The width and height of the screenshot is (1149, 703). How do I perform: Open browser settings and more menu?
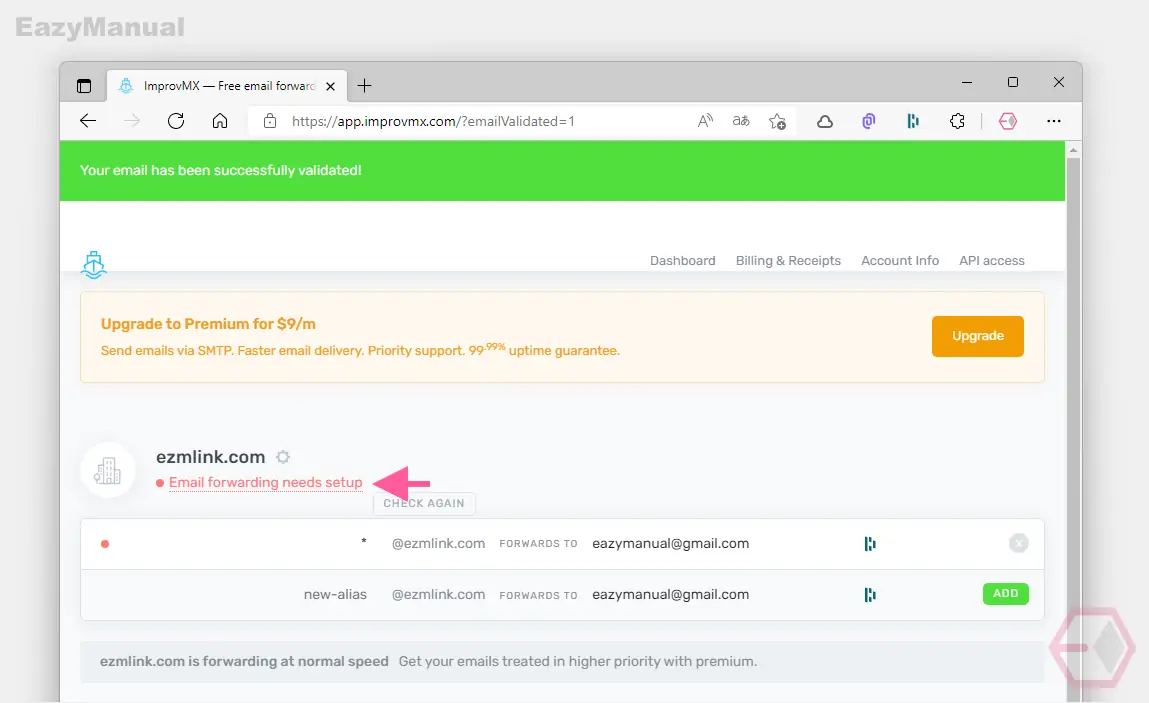pyautogui.click(x=1054, y=121)
